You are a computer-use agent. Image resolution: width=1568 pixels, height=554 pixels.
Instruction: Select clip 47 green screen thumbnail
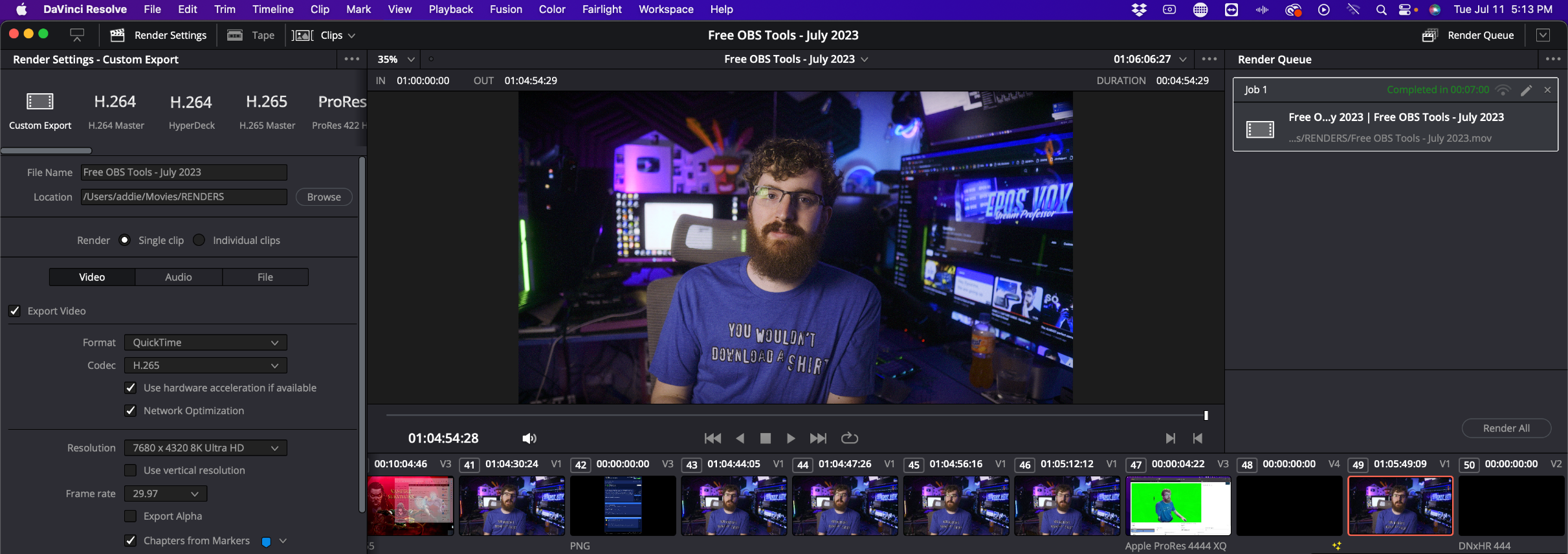tap(1178, 505)
